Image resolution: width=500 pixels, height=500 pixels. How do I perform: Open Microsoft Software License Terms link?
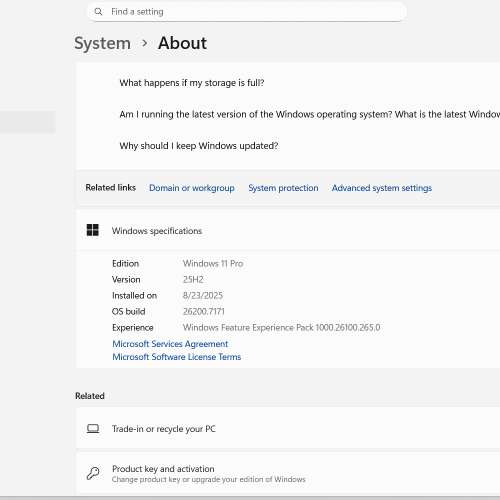(176, 357)
